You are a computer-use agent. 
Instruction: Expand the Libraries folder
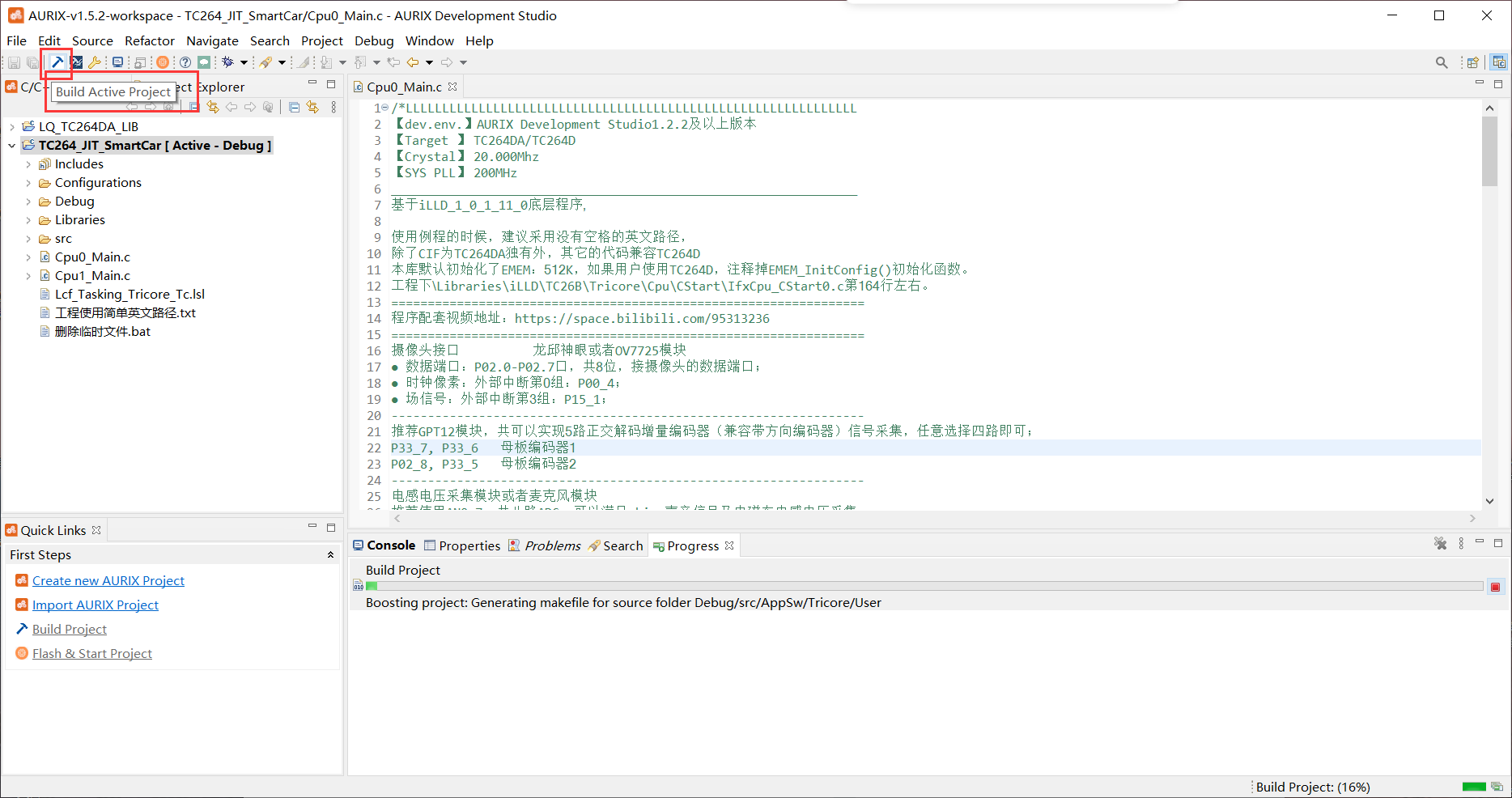pos(28,220)
